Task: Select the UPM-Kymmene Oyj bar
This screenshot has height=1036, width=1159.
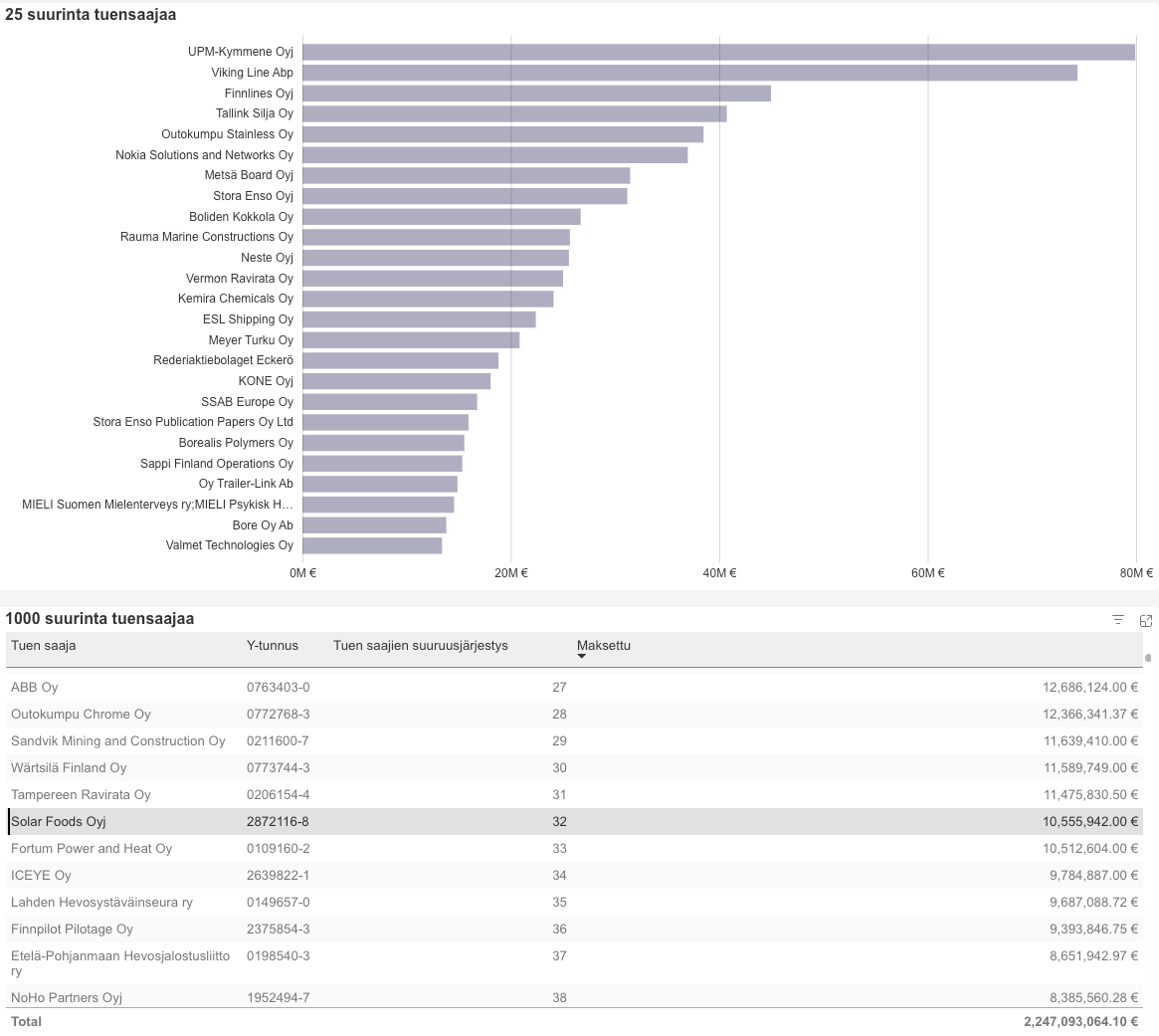Action: point(718,52)
